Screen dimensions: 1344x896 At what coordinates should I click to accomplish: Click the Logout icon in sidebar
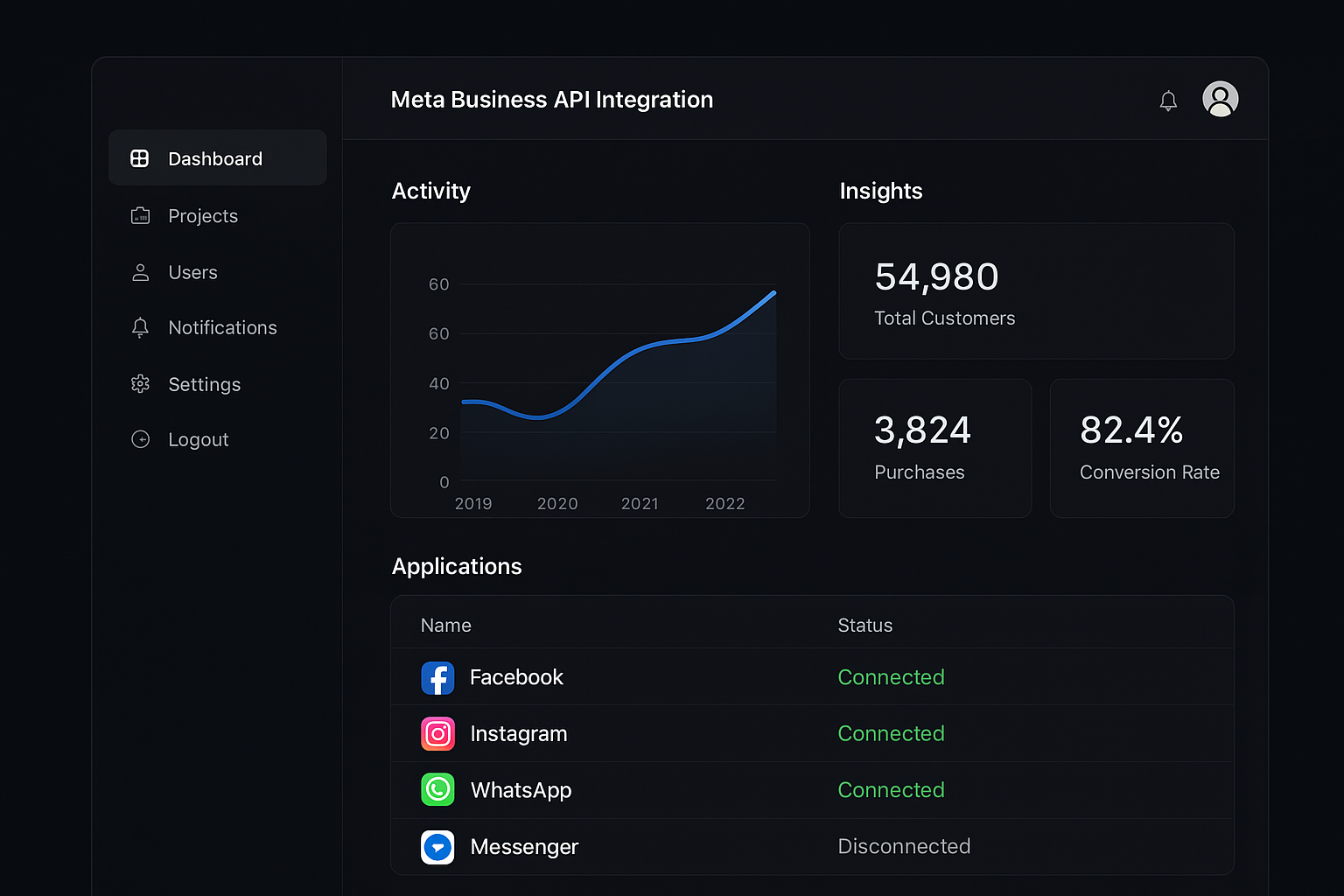[140, 439]
